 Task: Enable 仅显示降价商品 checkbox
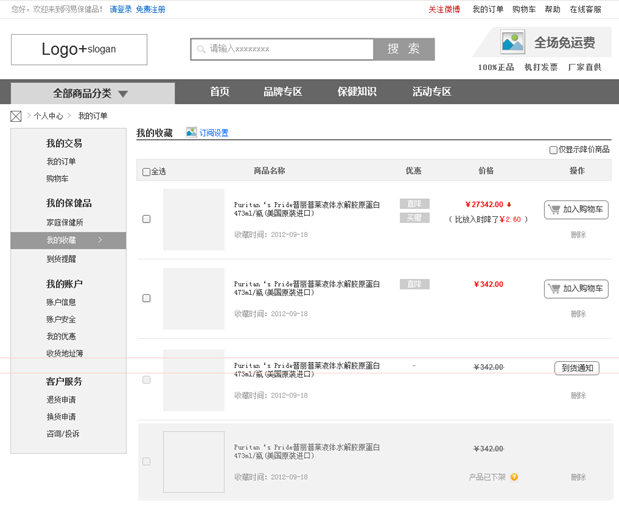(x=553, y=150)
